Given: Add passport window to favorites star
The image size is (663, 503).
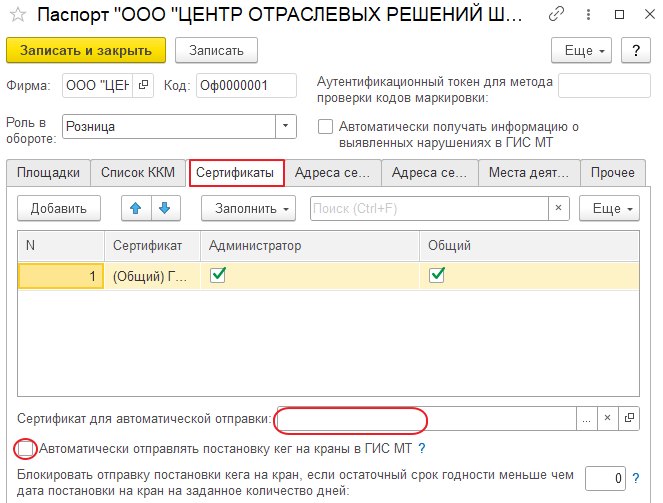Looking at the screenshot, I should (x=18, y=15).
